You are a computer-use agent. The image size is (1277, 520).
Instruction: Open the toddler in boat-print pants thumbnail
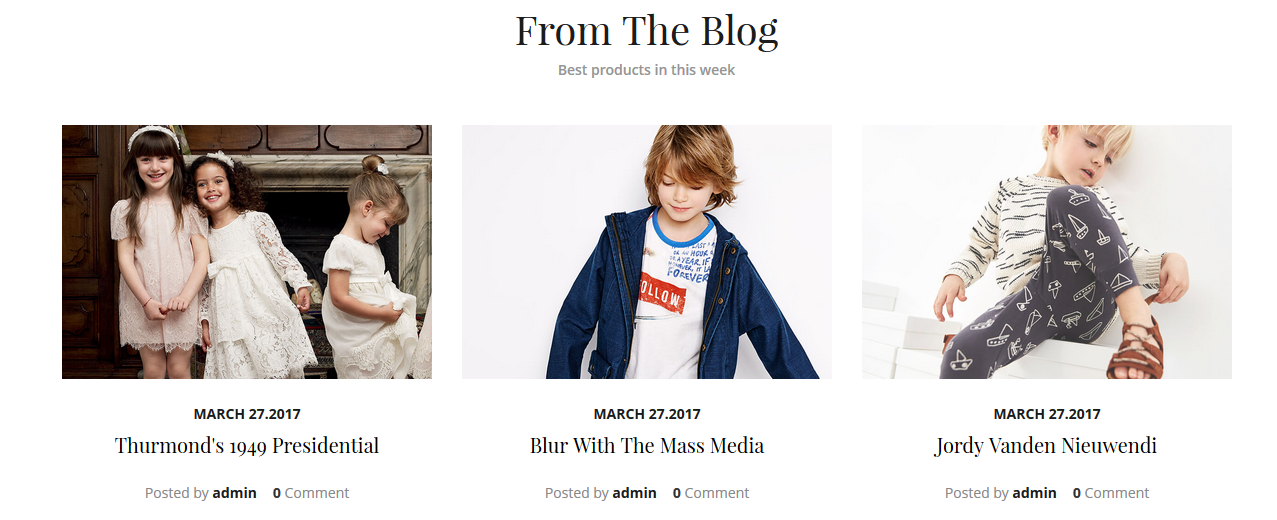click(x=1047, y=252)
